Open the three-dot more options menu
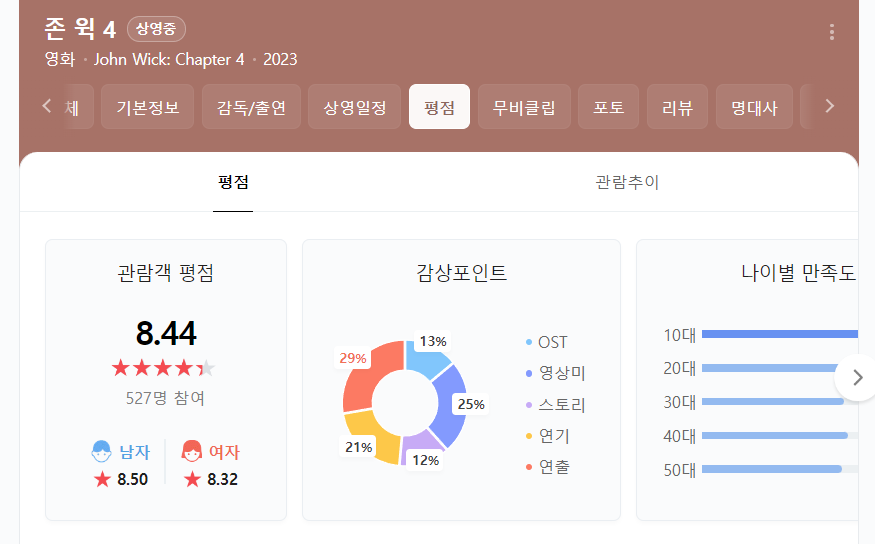875x544 pixels. click(831, 32)
